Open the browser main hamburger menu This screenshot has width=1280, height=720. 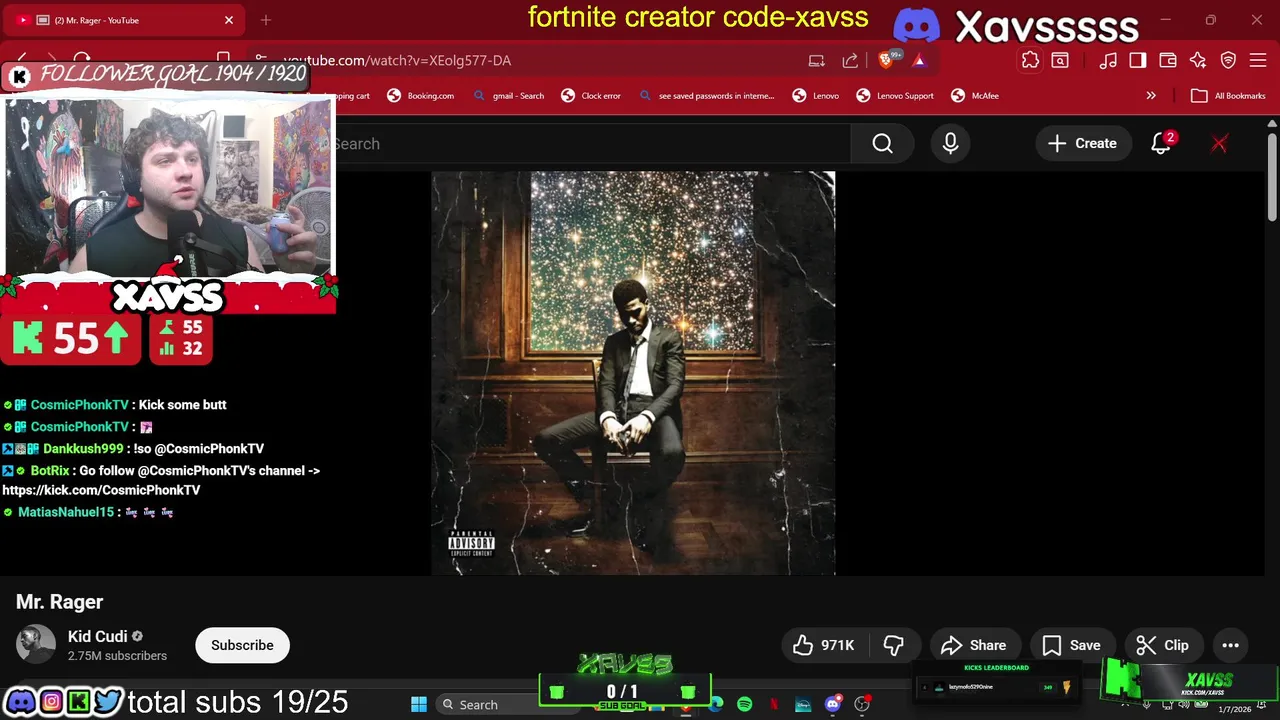tap(1258, 60)
